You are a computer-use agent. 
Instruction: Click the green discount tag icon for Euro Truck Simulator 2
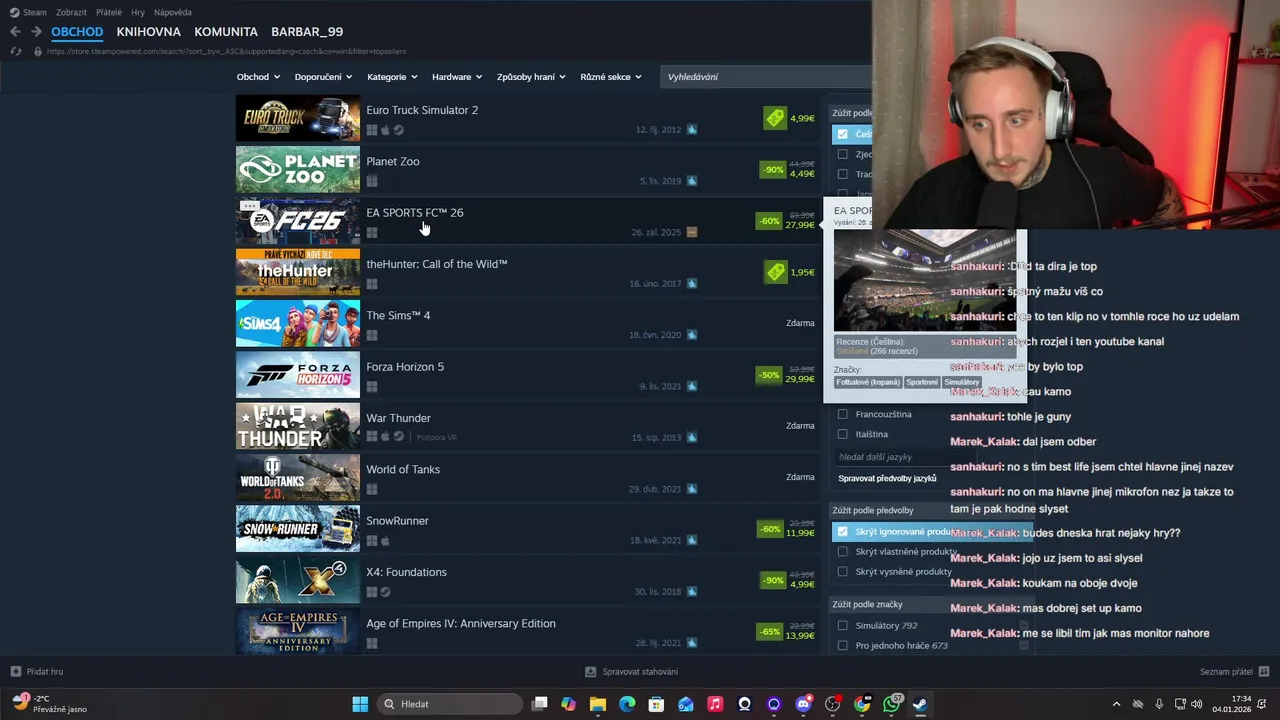tap(775, 118)
